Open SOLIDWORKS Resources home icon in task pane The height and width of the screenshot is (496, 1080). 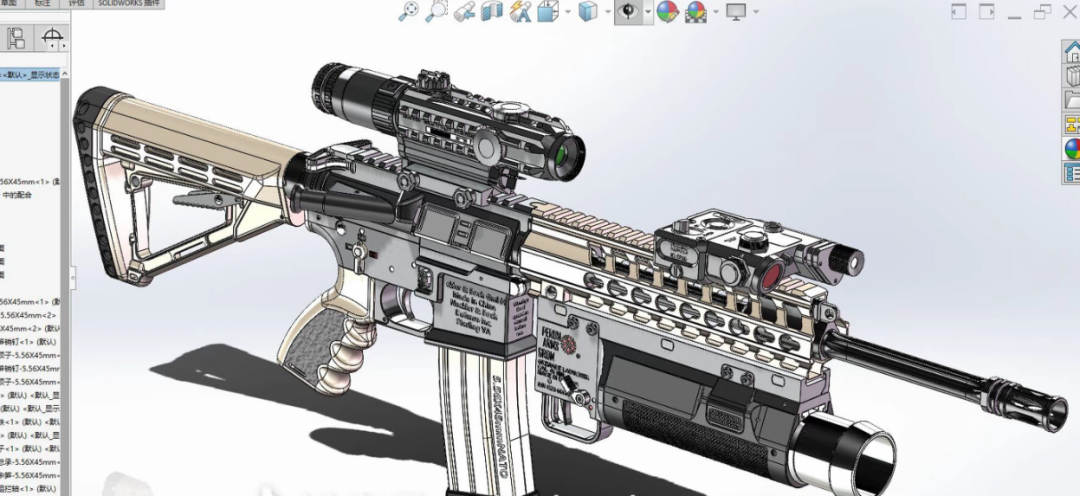point(1073,52)
